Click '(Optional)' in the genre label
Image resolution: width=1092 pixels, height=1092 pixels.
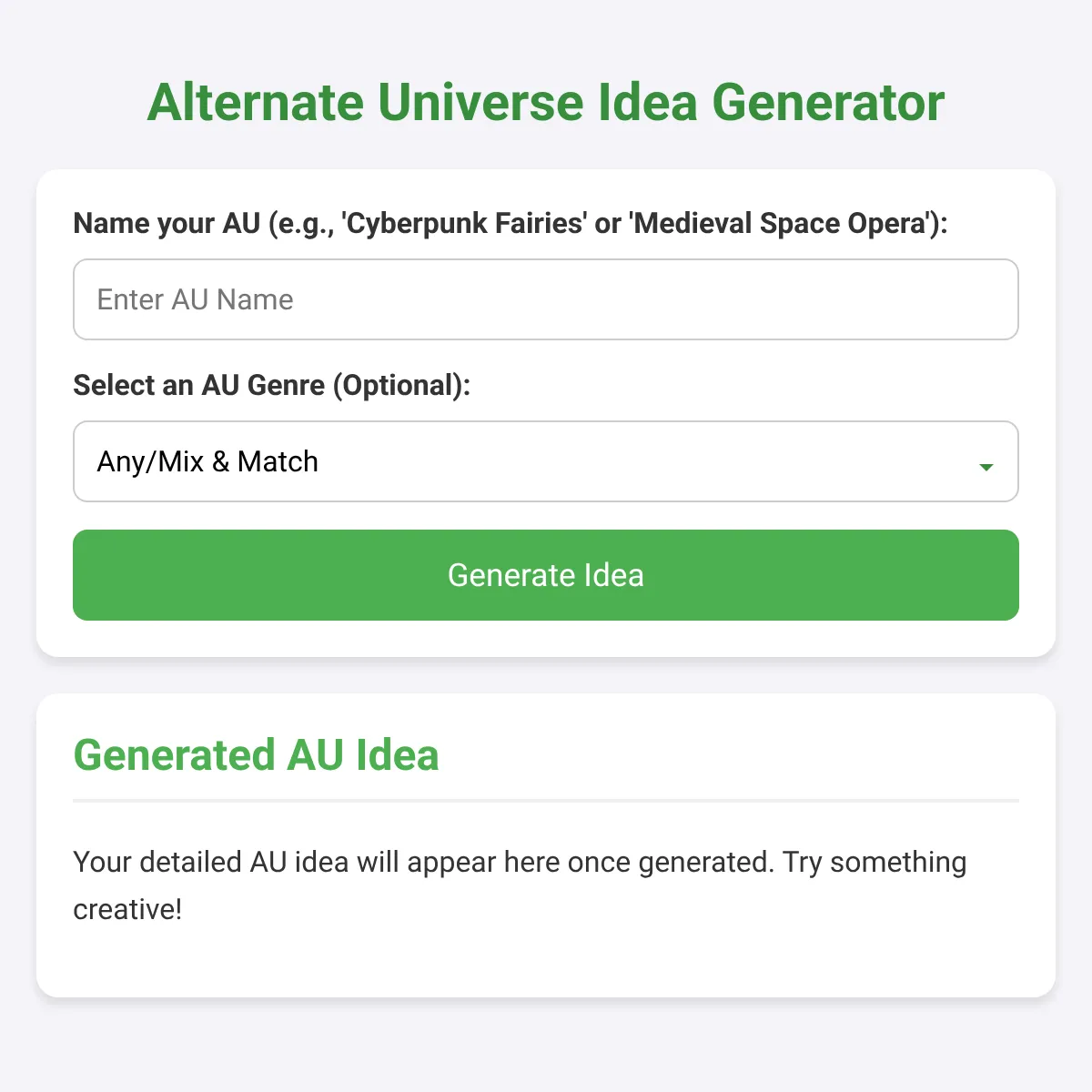click(400, 385)
